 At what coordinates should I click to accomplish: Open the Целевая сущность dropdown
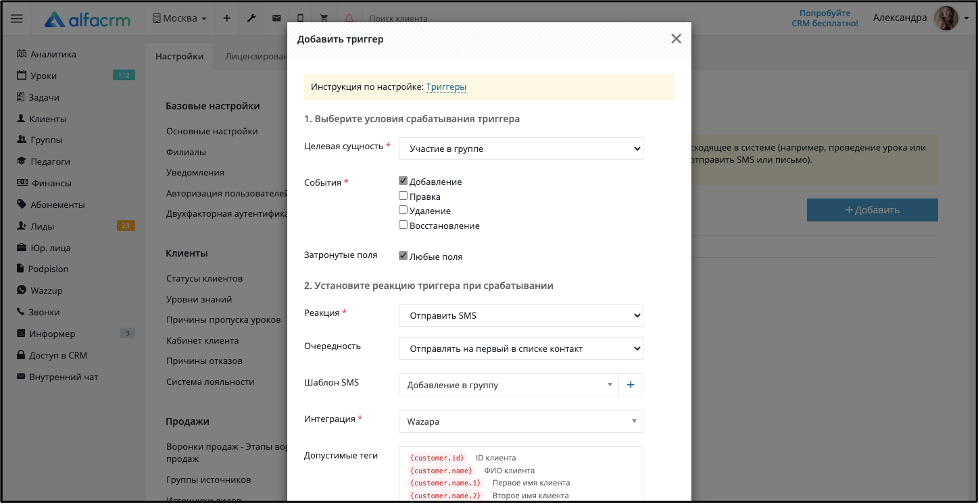(521, 149)
